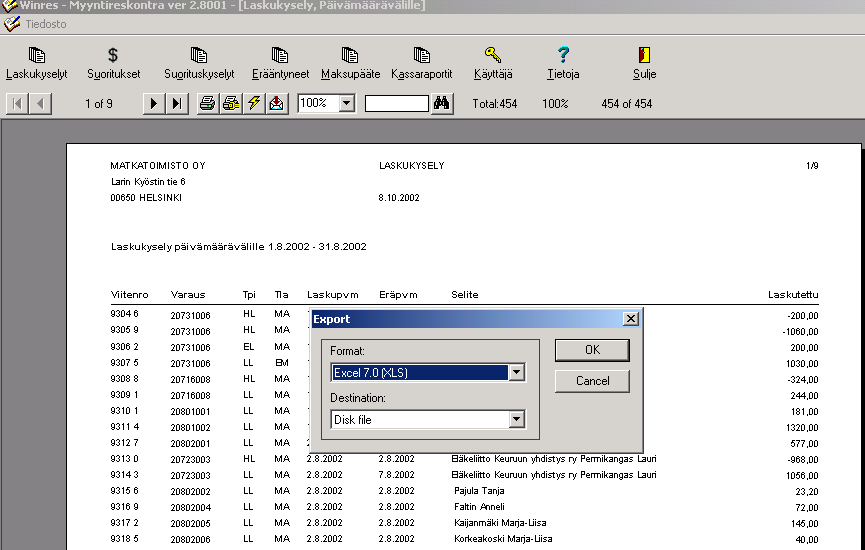Click the Laskutettu column header
Viewport: 865px width, 550px height.
pos(793,295)
